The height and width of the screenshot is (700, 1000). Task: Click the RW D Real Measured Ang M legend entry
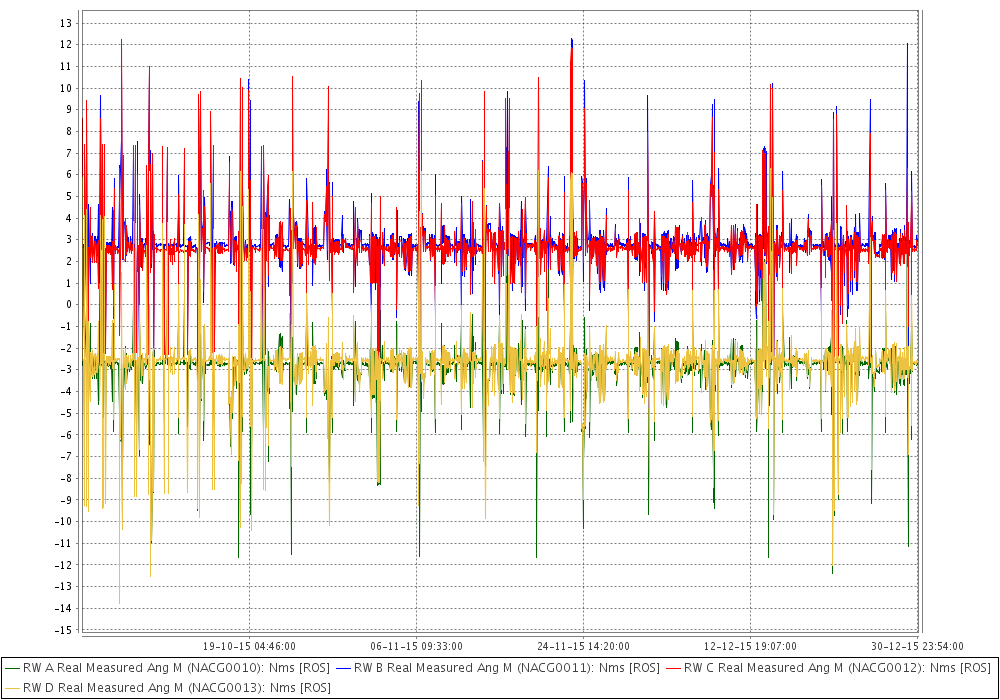tap(167, 688)
